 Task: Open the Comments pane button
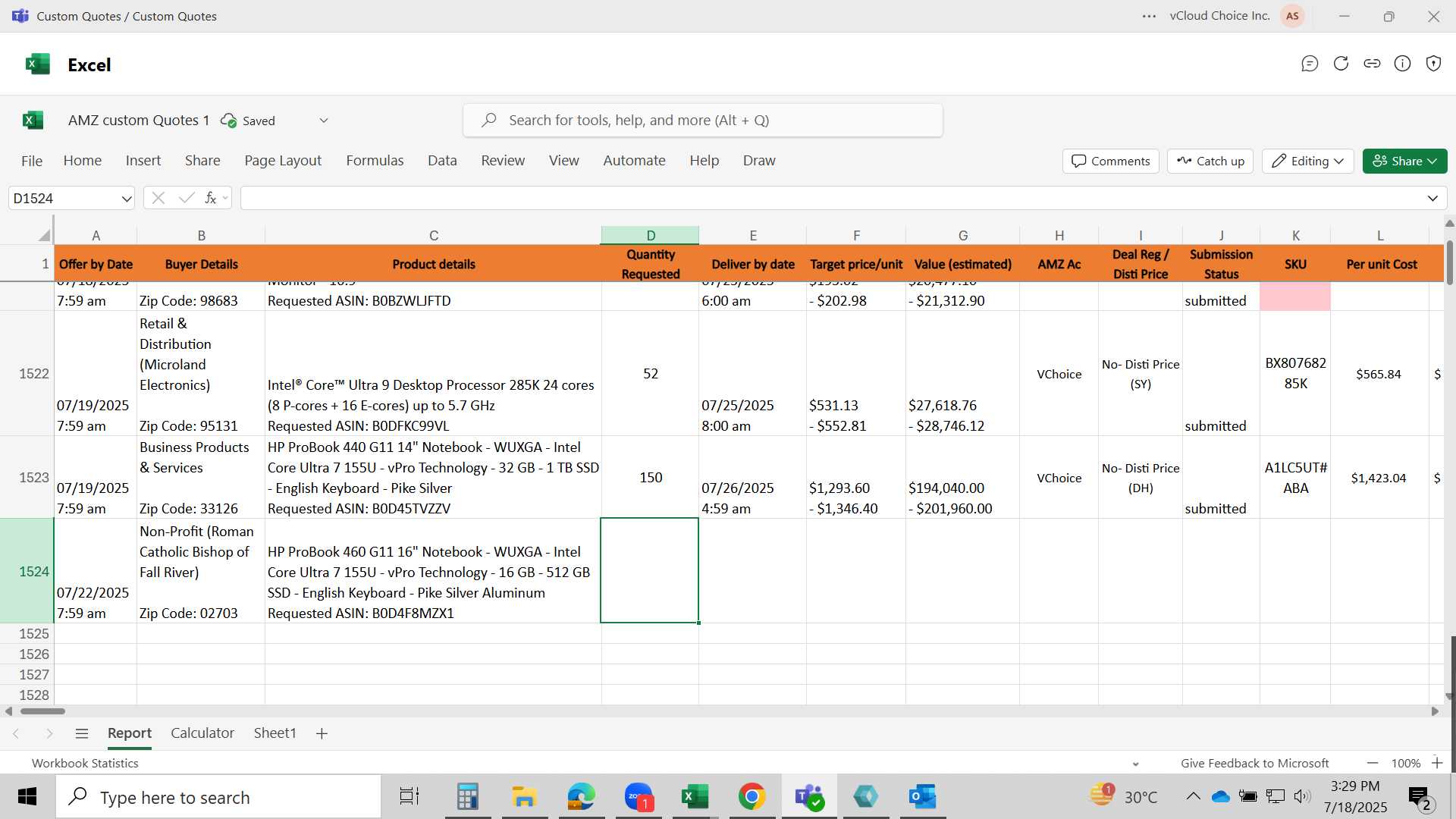pyautogui.click(x=1111, y=161)
